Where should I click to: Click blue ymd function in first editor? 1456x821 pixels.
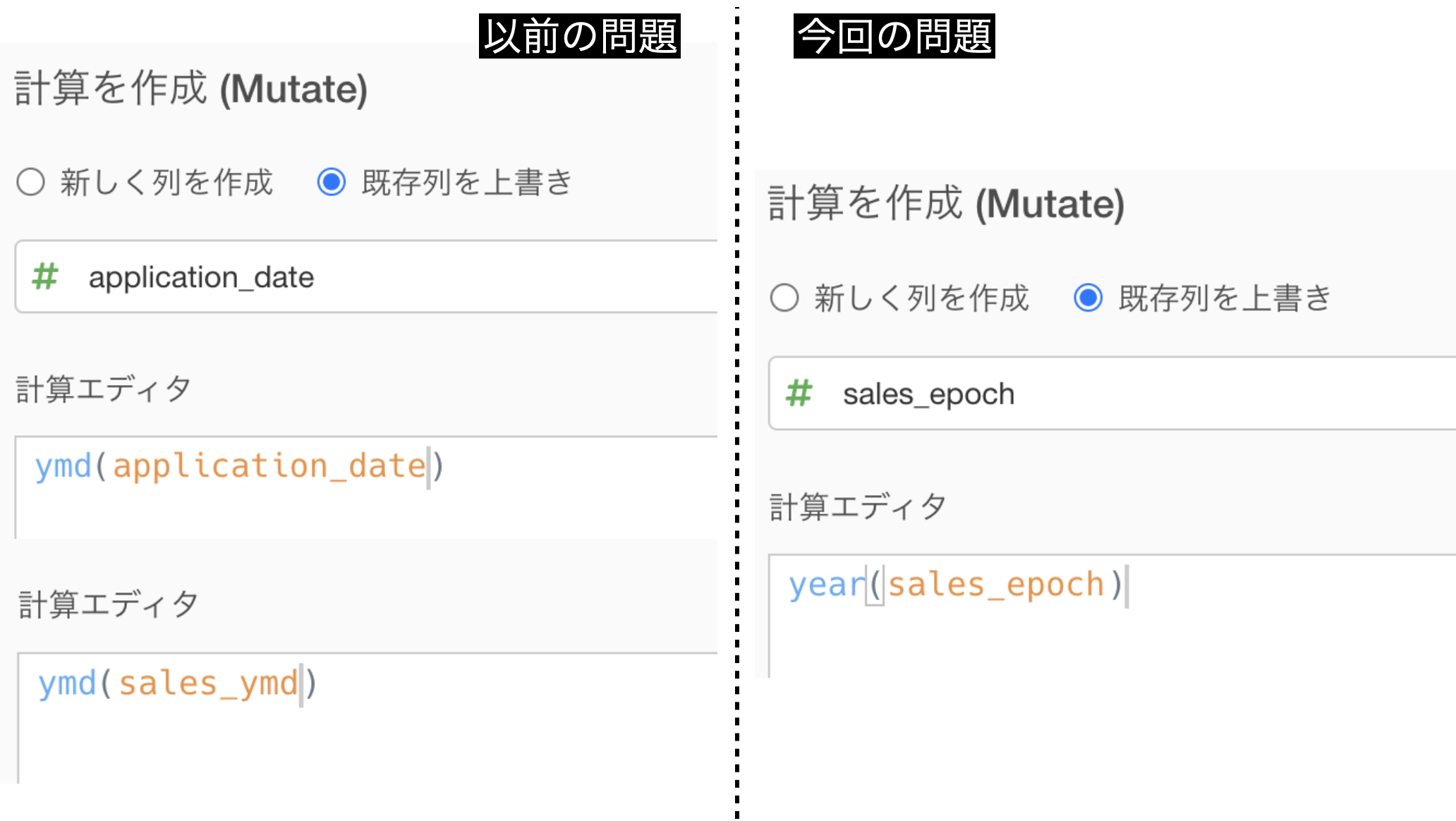click(x=63, y=466)
